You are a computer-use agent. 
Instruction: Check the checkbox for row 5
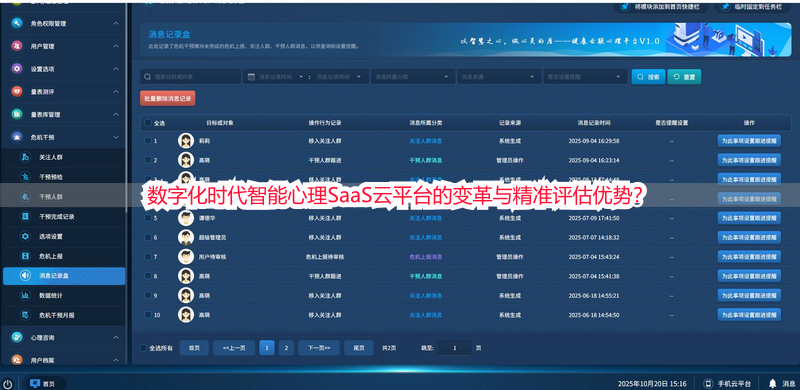coord(148,218)
